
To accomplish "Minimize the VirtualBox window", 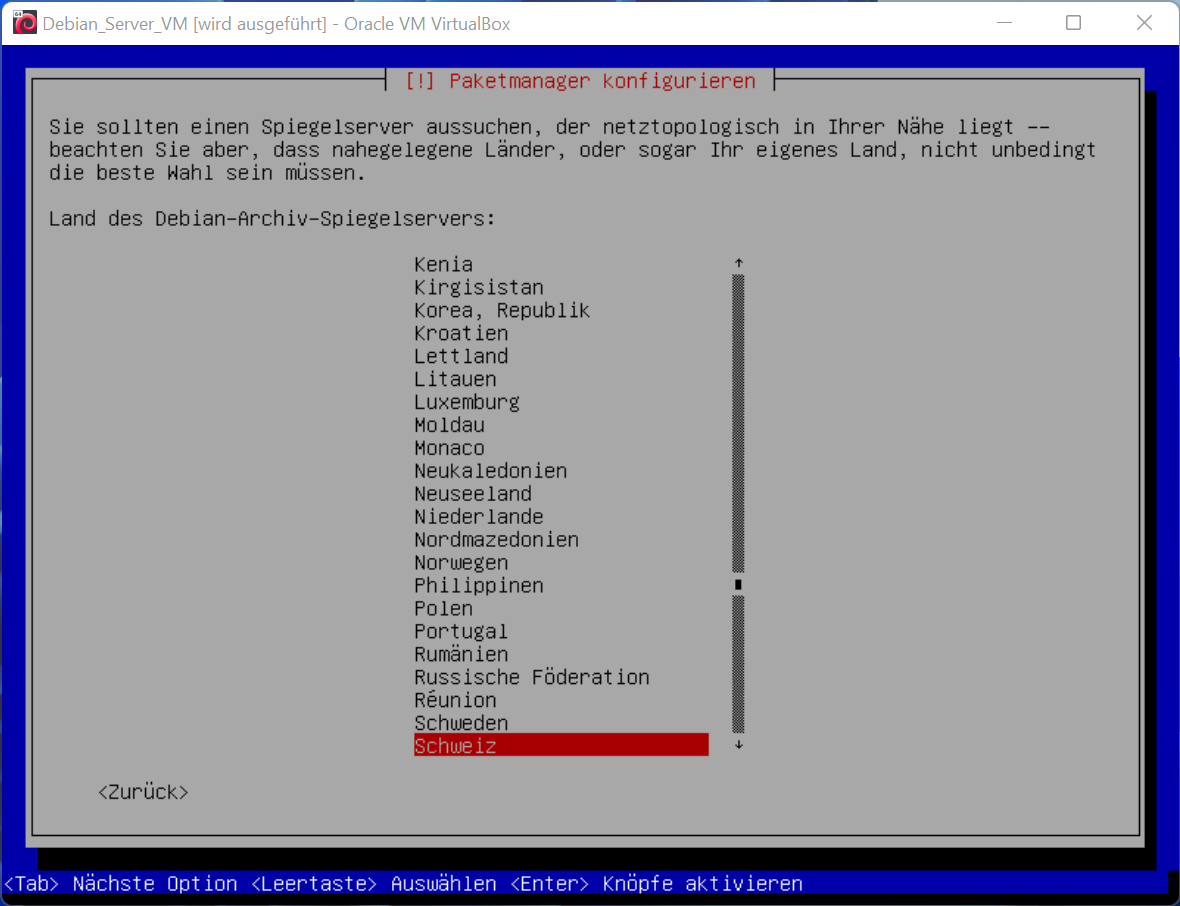I will [x=1004, y=23].
